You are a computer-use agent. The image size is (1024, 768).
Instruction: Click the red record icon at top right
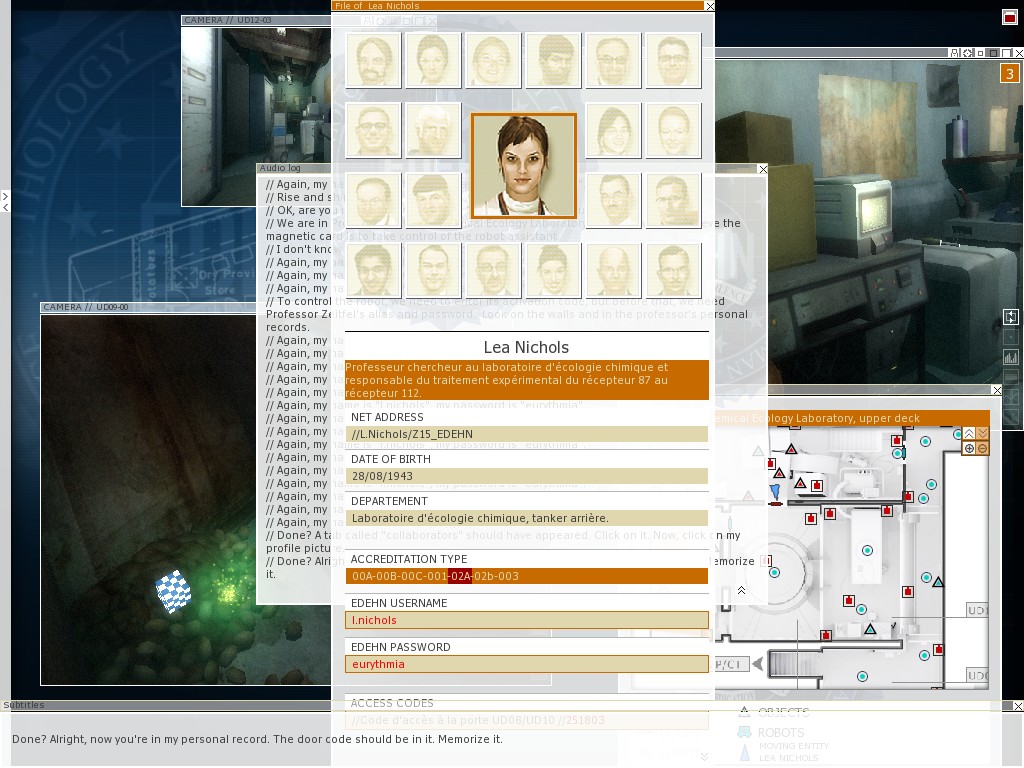point(1009,17)
